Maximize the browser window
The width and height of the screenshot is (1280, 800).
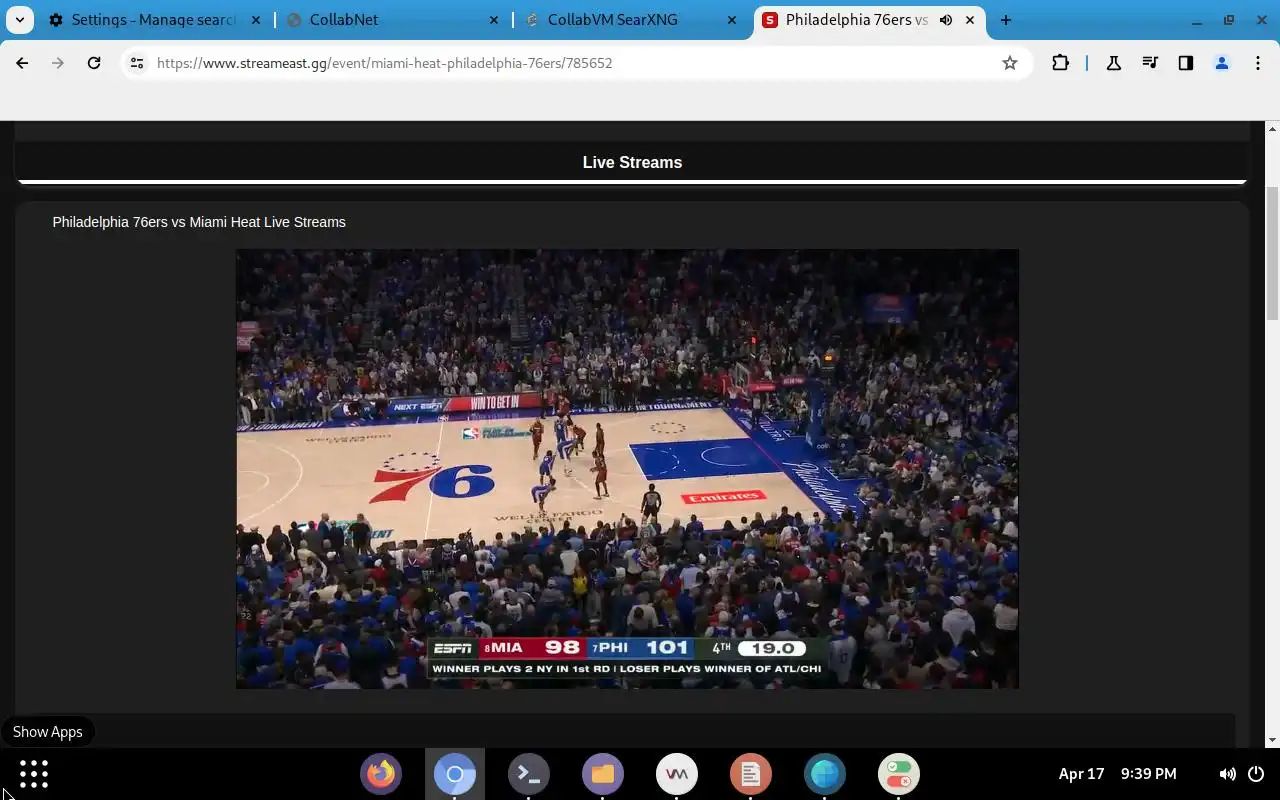tap(1229, 20)
